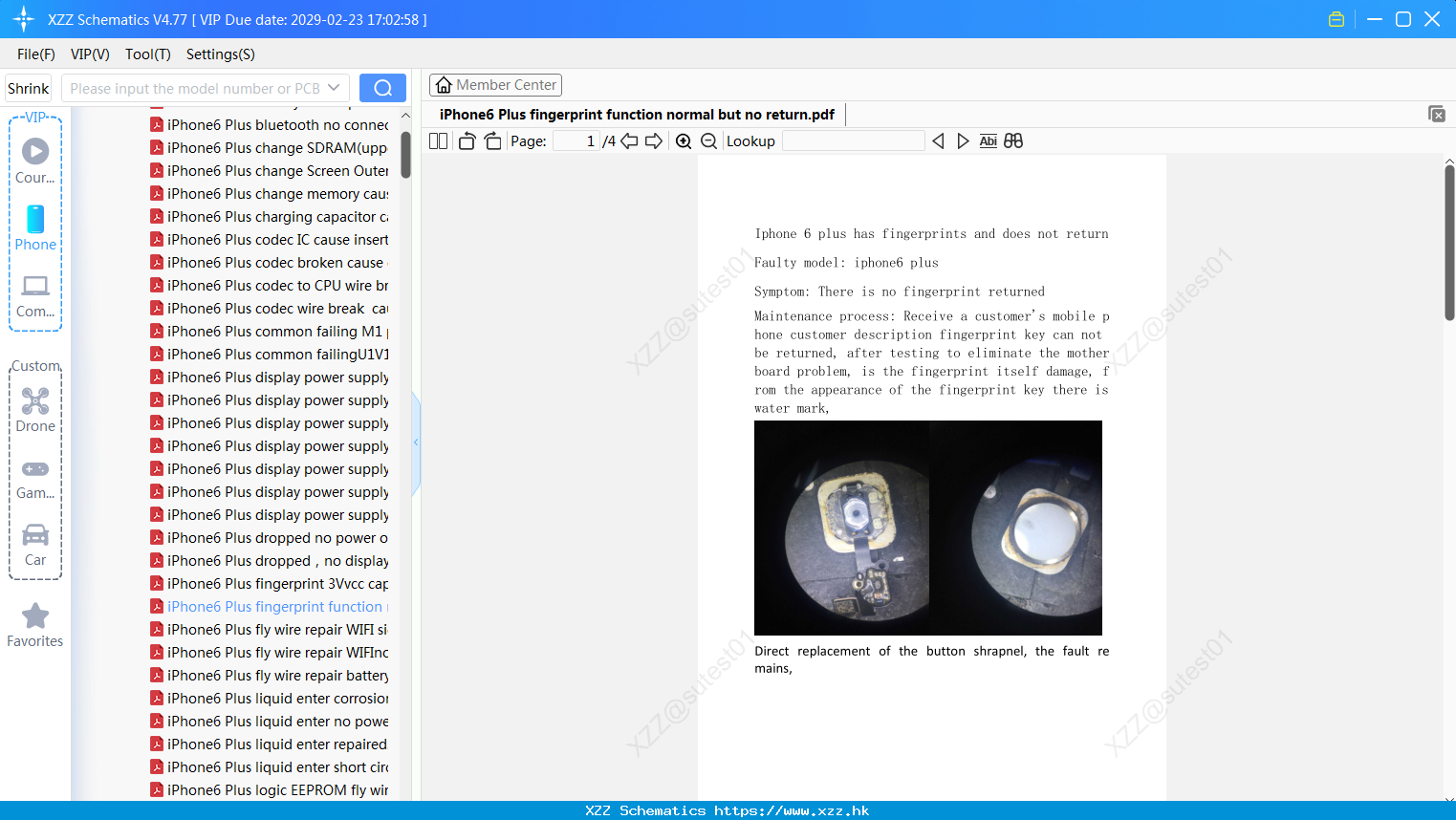Viewport: 1456px width, 820px height.
Task: Open 'iPhone6 Plus fingerprint 3Vvcc' file
Action: coord(270,584)
